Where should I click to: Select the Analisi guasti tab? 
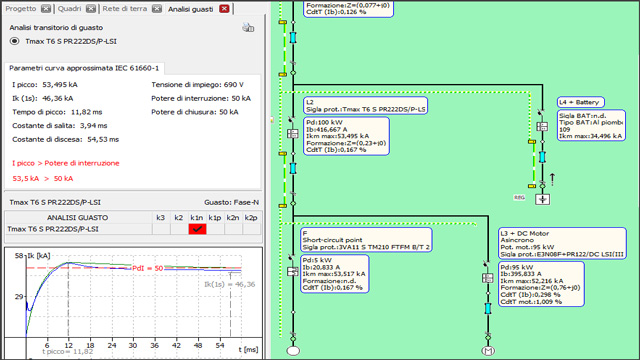[190, 9]
